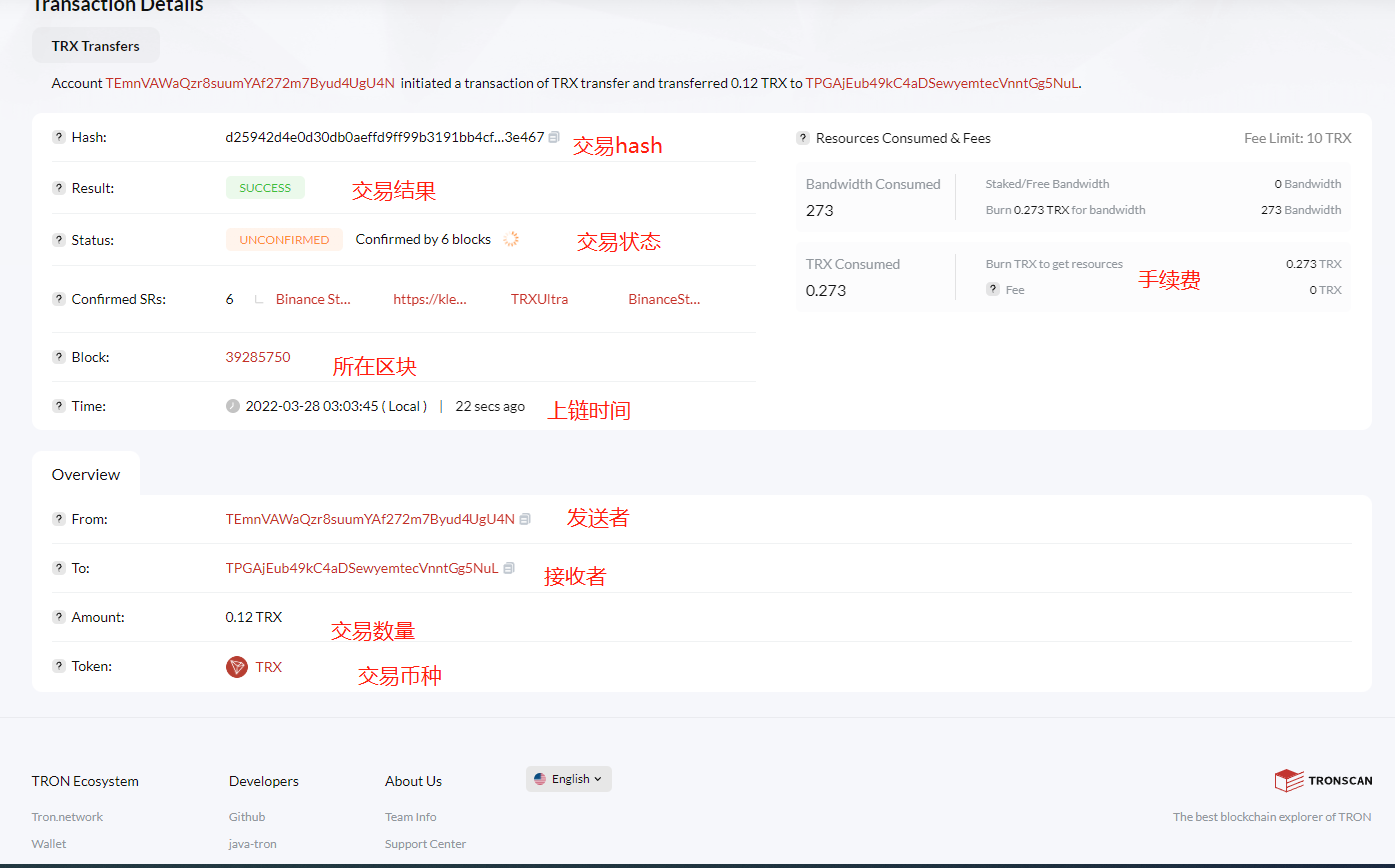1395x868 pixels.
Task: Click the help icon beside Block
Action: click(x=59, y=357)
